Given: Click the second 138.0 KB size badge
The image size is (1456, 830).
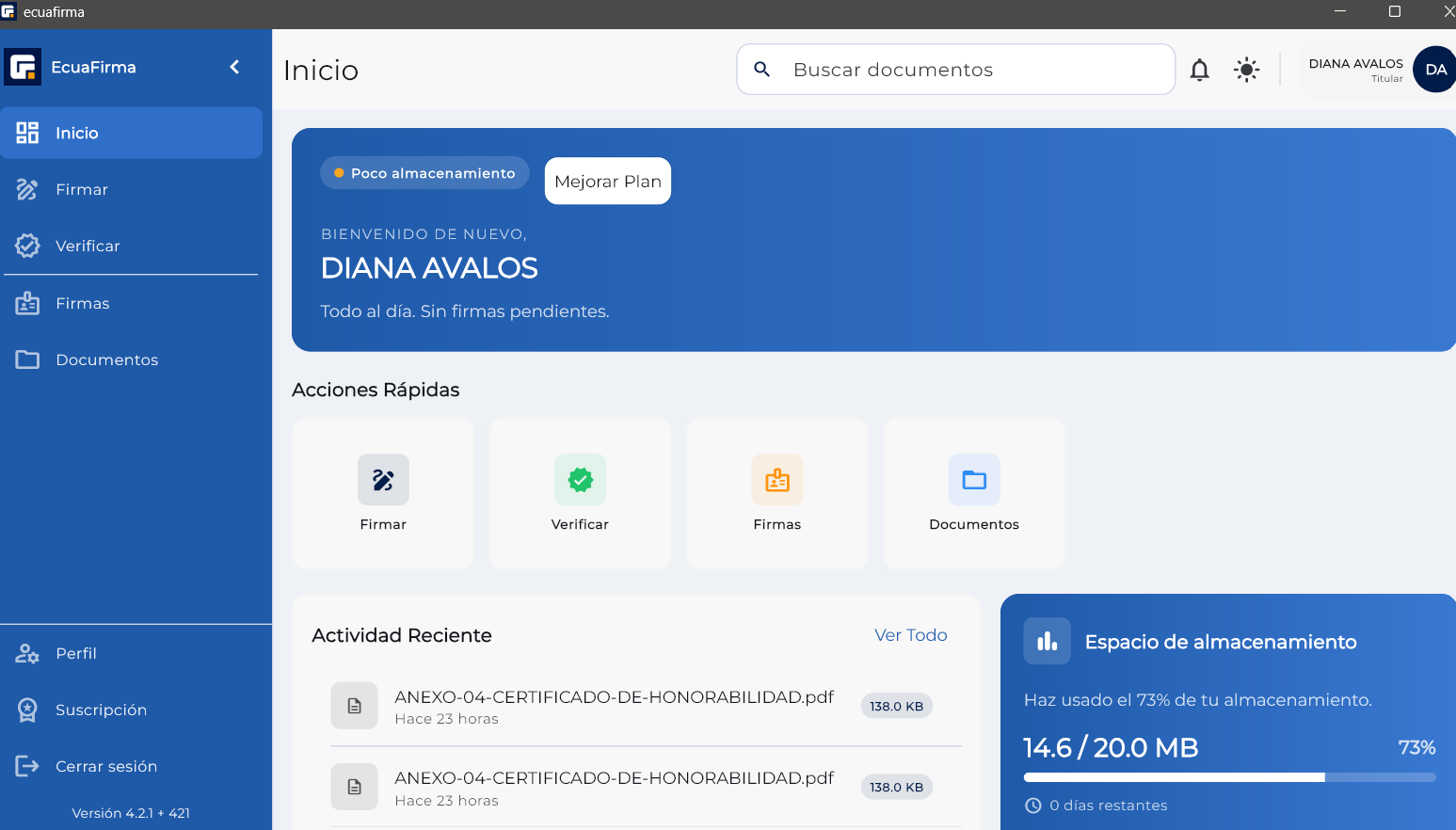Looking at the screenshot, I should pos(896,787).
